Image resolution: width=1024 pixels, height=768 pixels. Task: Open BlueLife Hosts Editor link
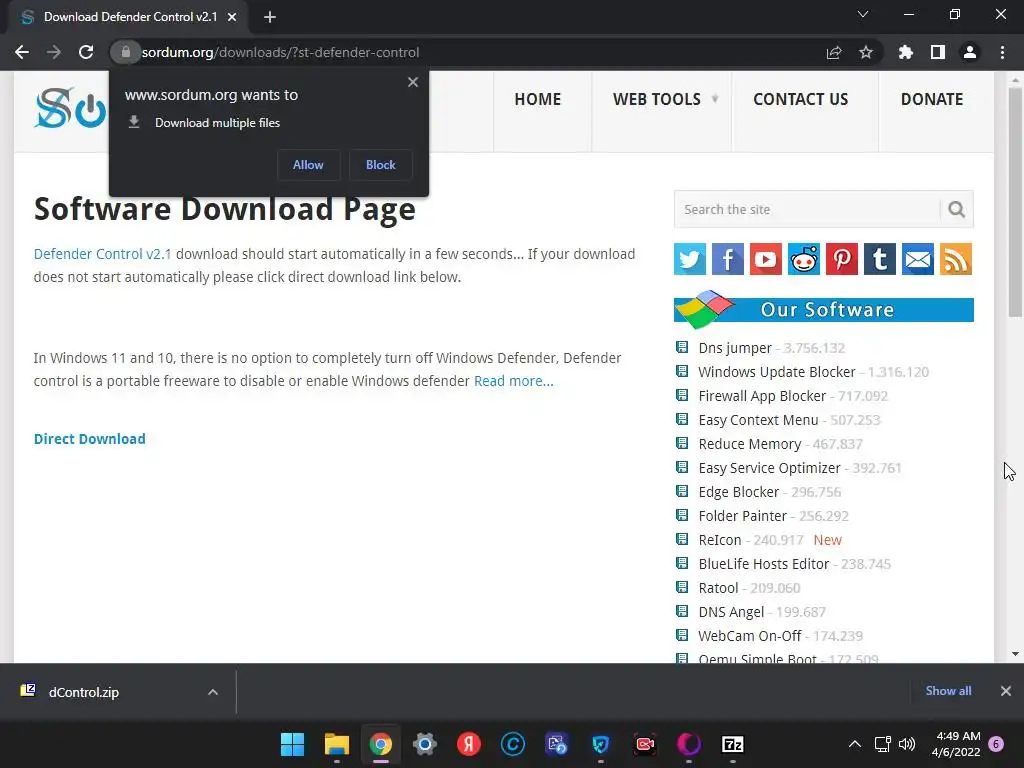point(763,564)
